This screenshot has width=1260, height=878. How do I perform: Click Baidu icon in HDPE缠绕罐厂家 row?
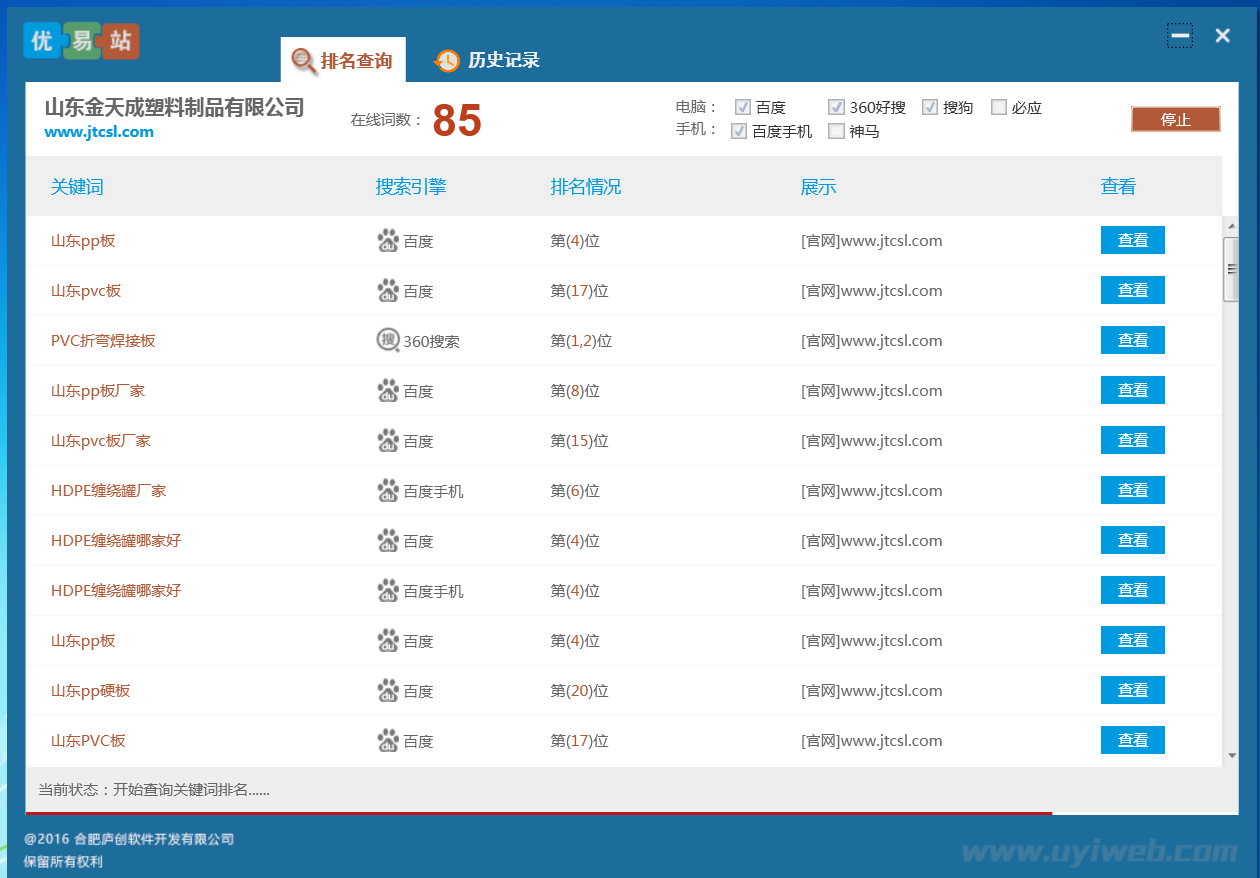[x=388, y=491]
